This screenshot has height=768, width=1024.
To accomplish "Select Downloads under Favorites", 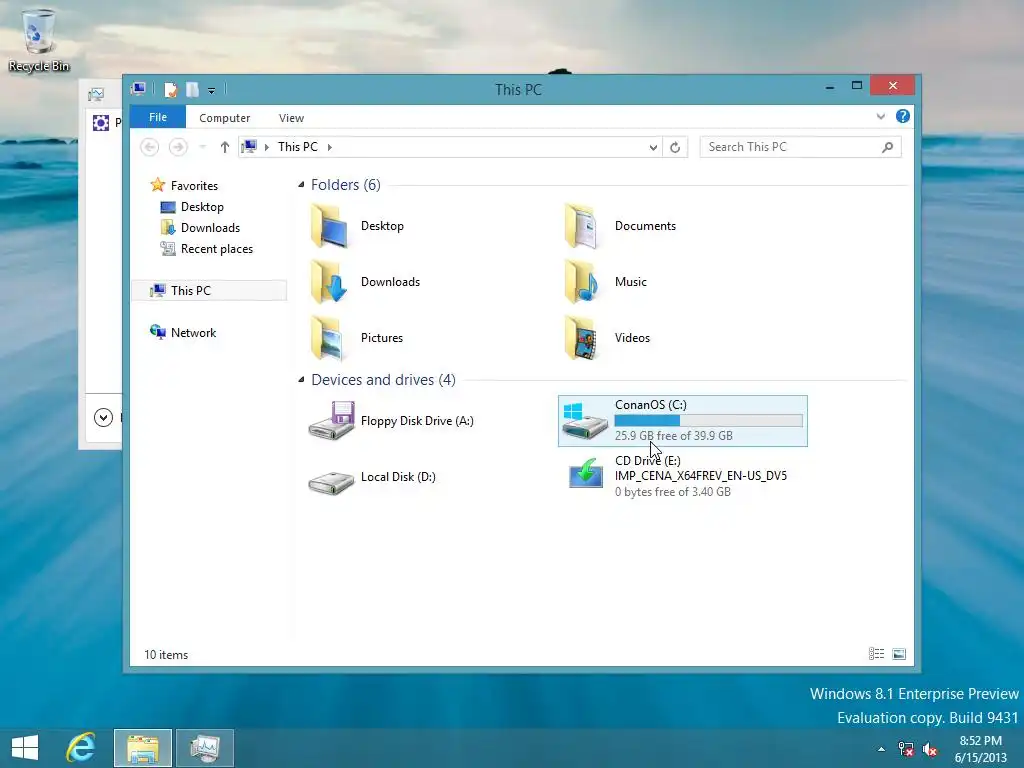I will pos(200,228).
